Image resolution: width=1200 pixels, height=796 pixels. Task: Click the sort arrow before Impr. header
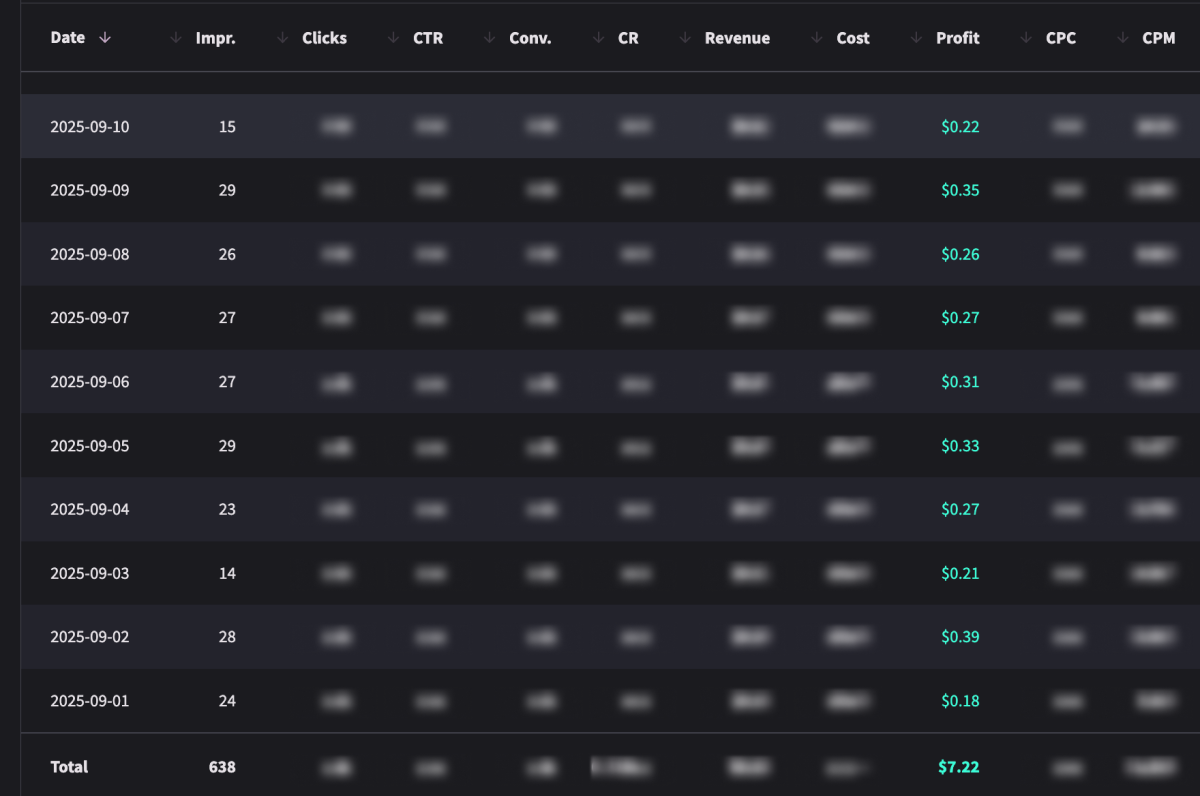tap(176, 38)
